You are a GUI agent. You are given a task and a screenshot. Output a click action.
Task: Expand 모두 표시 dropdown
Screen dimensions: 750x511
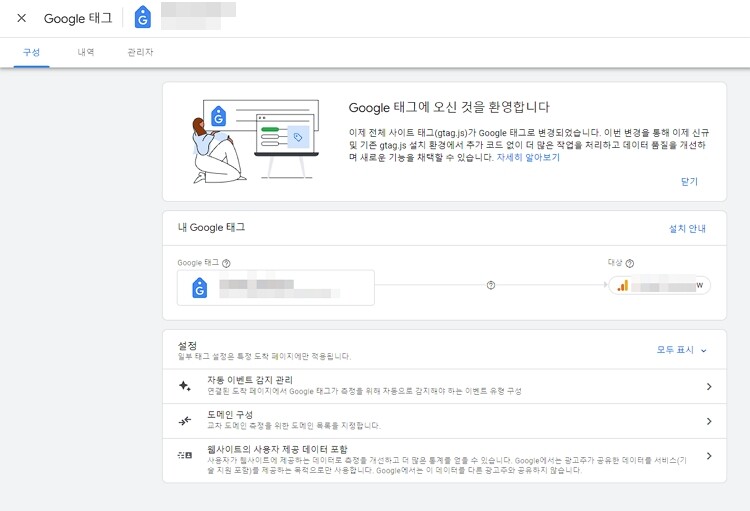pos(682,350)
